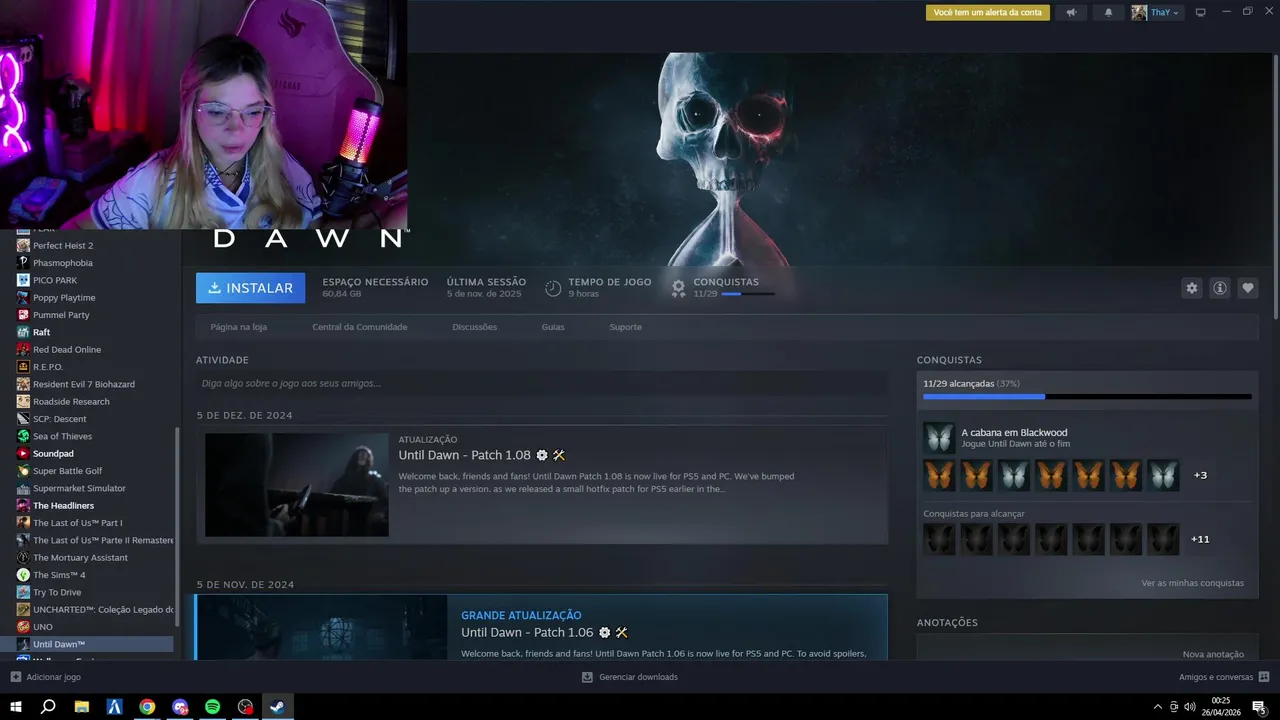Open Steam announcements megaphone icon

pos(1071,13)
